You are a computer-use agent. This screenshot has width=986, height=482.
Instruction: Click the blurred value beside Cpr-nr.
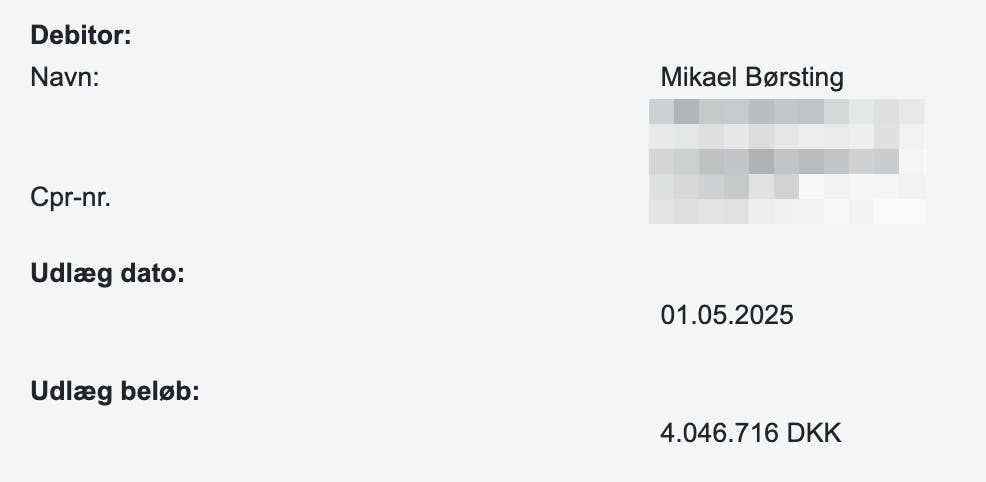click(785, 211)
